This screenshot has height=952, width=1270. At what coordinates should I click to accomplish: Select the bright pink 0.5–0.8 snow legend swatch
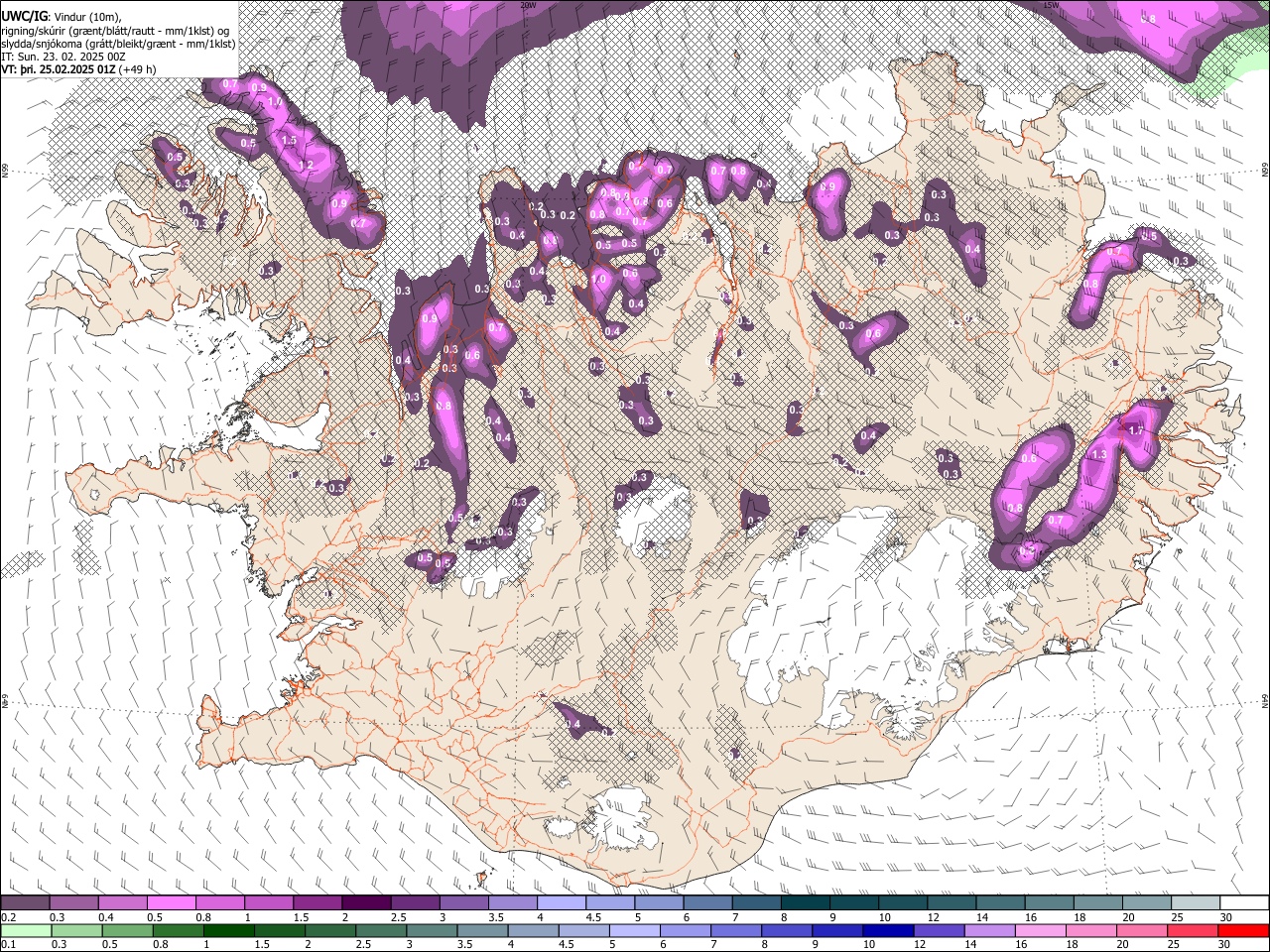pyautogui.click(x=171, y=902)
